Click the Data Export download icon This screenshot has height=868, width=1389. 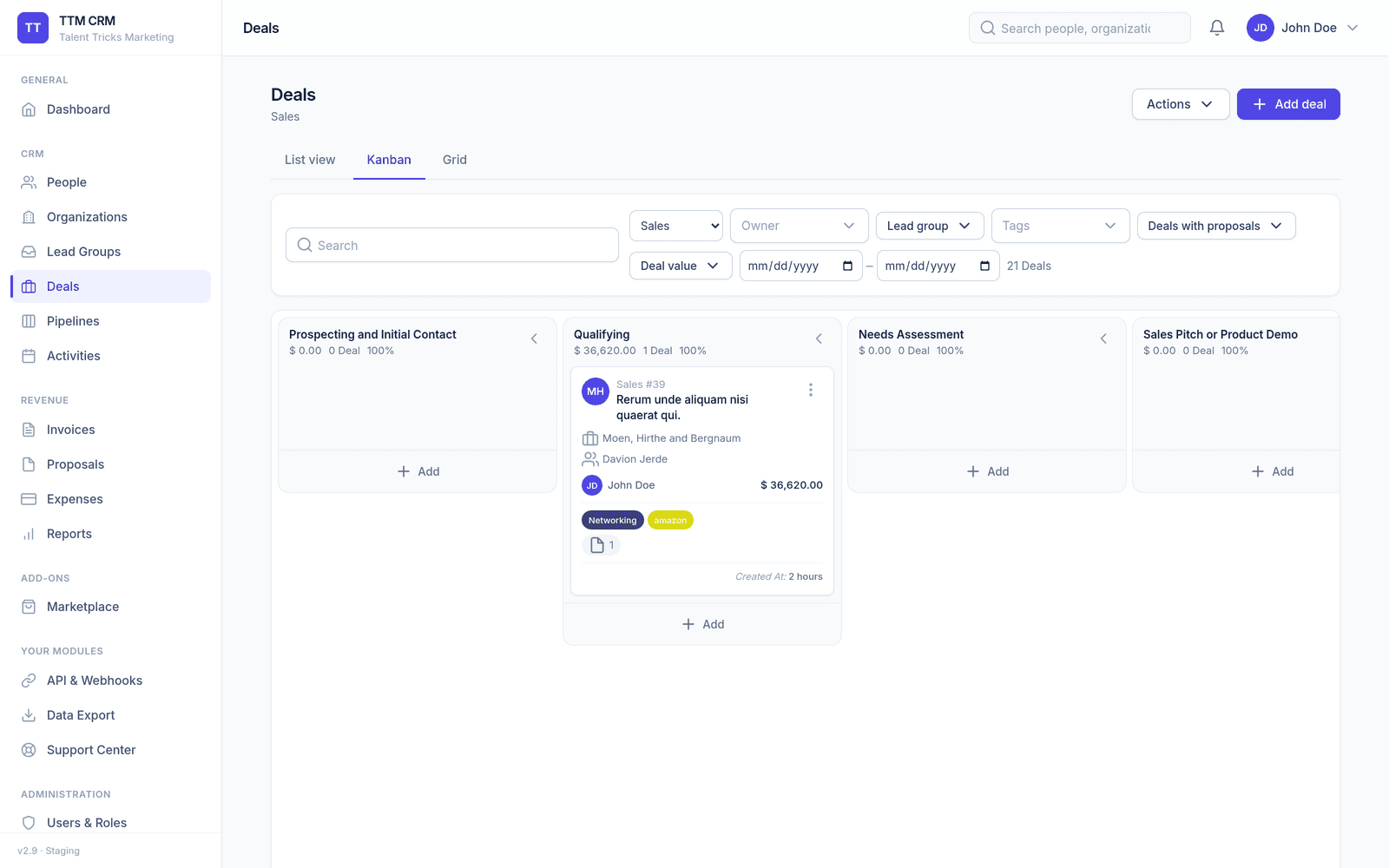point(29,715)
